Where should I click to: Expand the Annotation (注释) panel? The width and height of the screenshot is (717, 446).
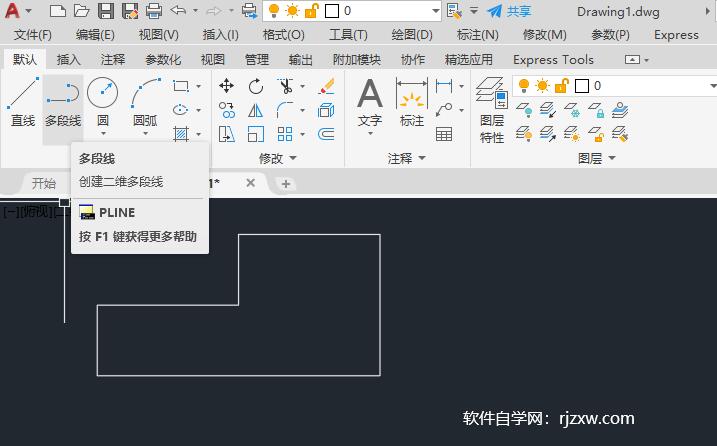407,158
